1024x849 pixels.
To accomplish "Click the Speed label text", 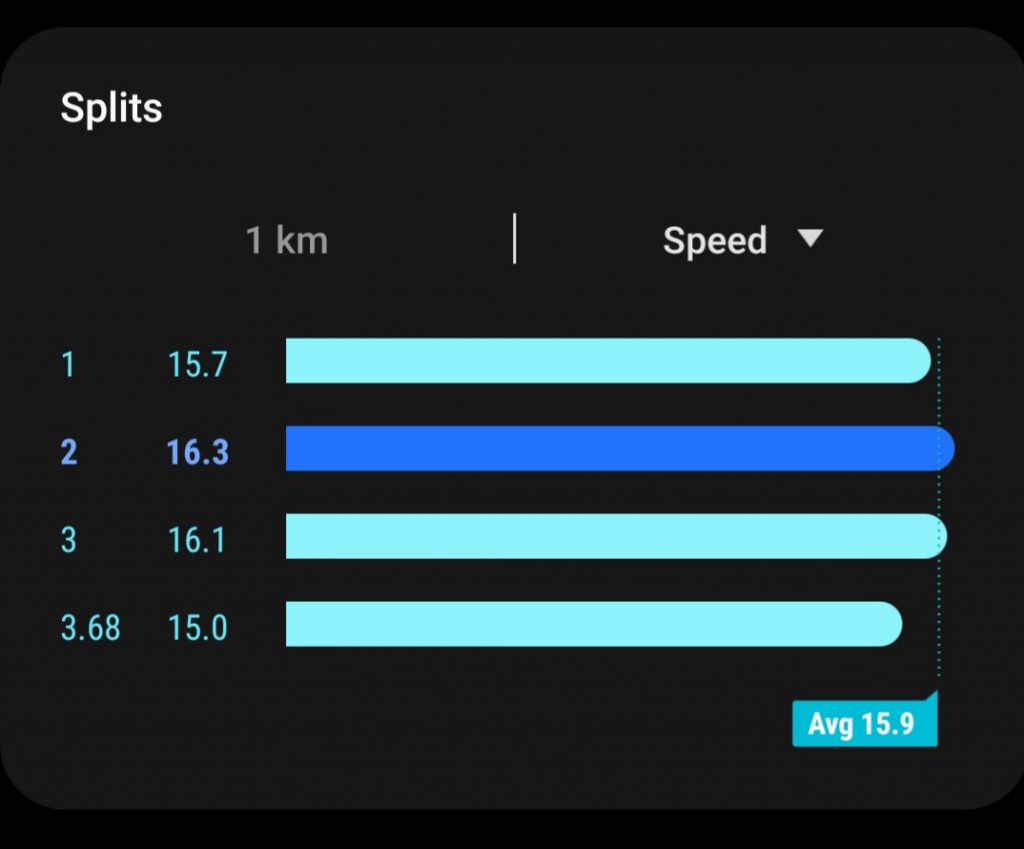I will click(715, 241).
